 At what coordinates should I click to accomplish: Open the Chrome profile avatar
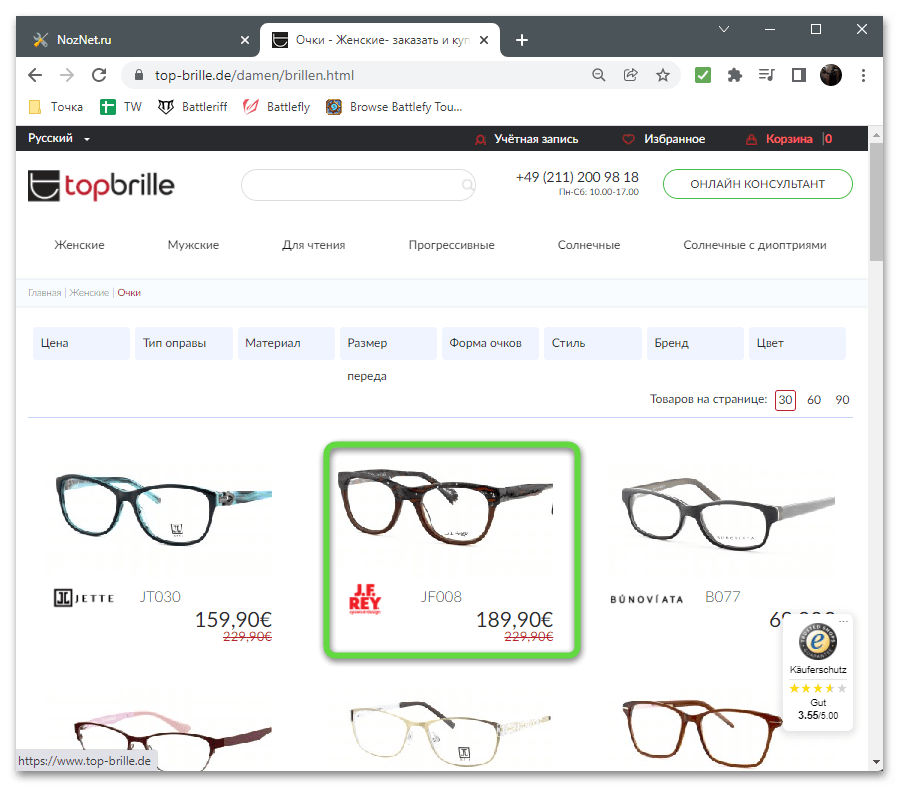click(831, 75)
